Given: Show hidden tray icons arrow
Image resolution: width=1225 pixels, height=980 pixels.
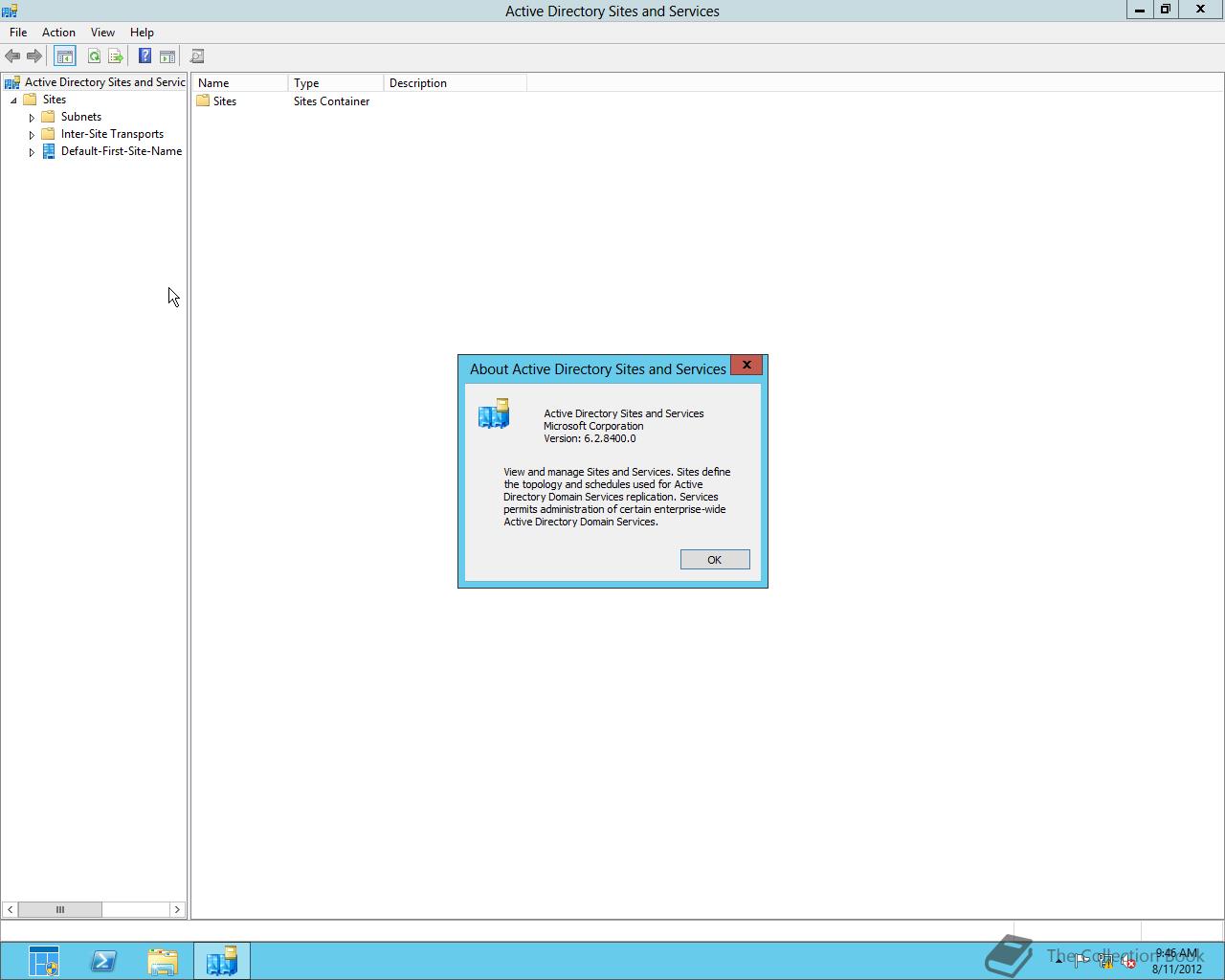Looking at the screenshot, I should tap(1058, 962).
